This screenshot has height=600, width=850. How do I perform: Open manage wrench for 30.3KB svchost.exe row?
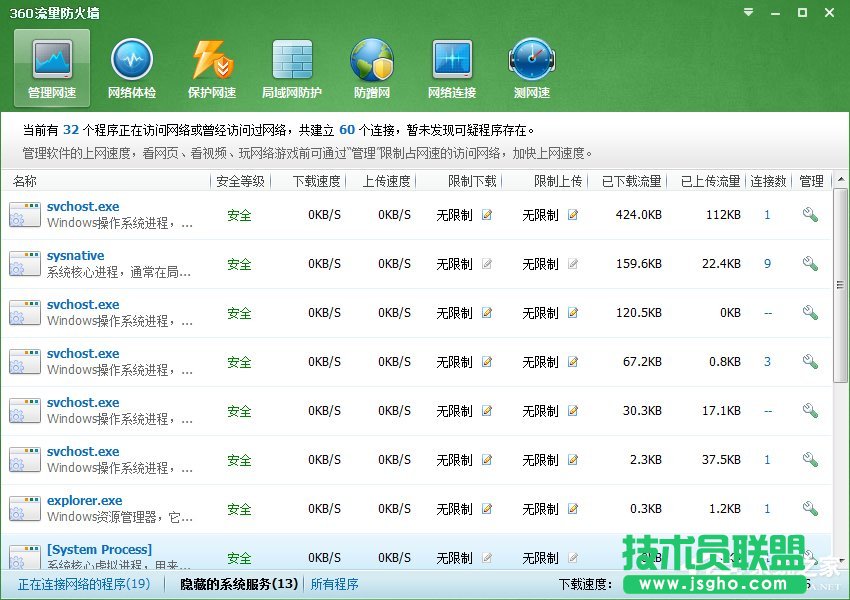point(810,410)
